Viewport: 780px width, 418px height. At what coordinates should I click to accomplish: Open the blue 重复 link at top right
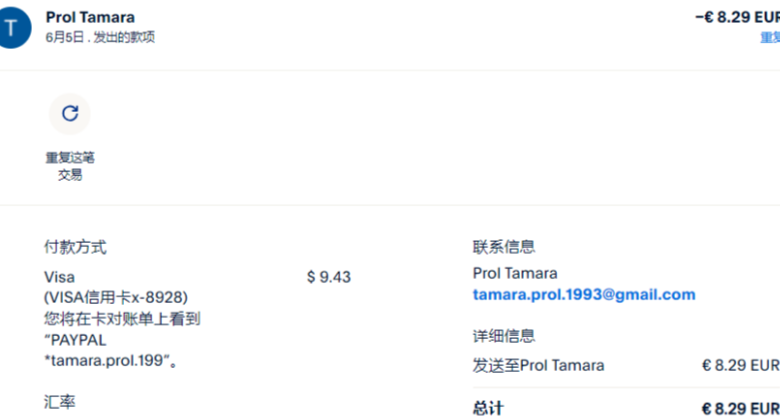point(770,38)
